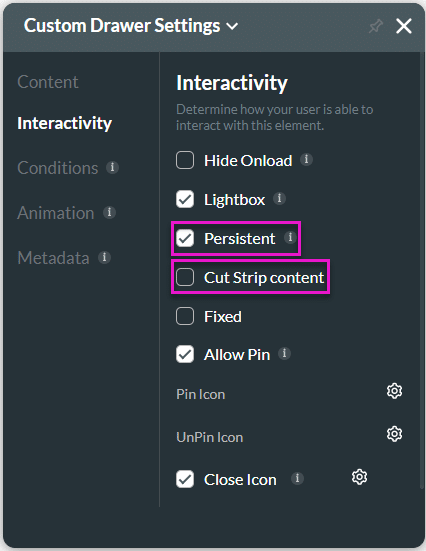Click info icon beside Hide Onload
The image size is (426, 551).
click(306, 160)
